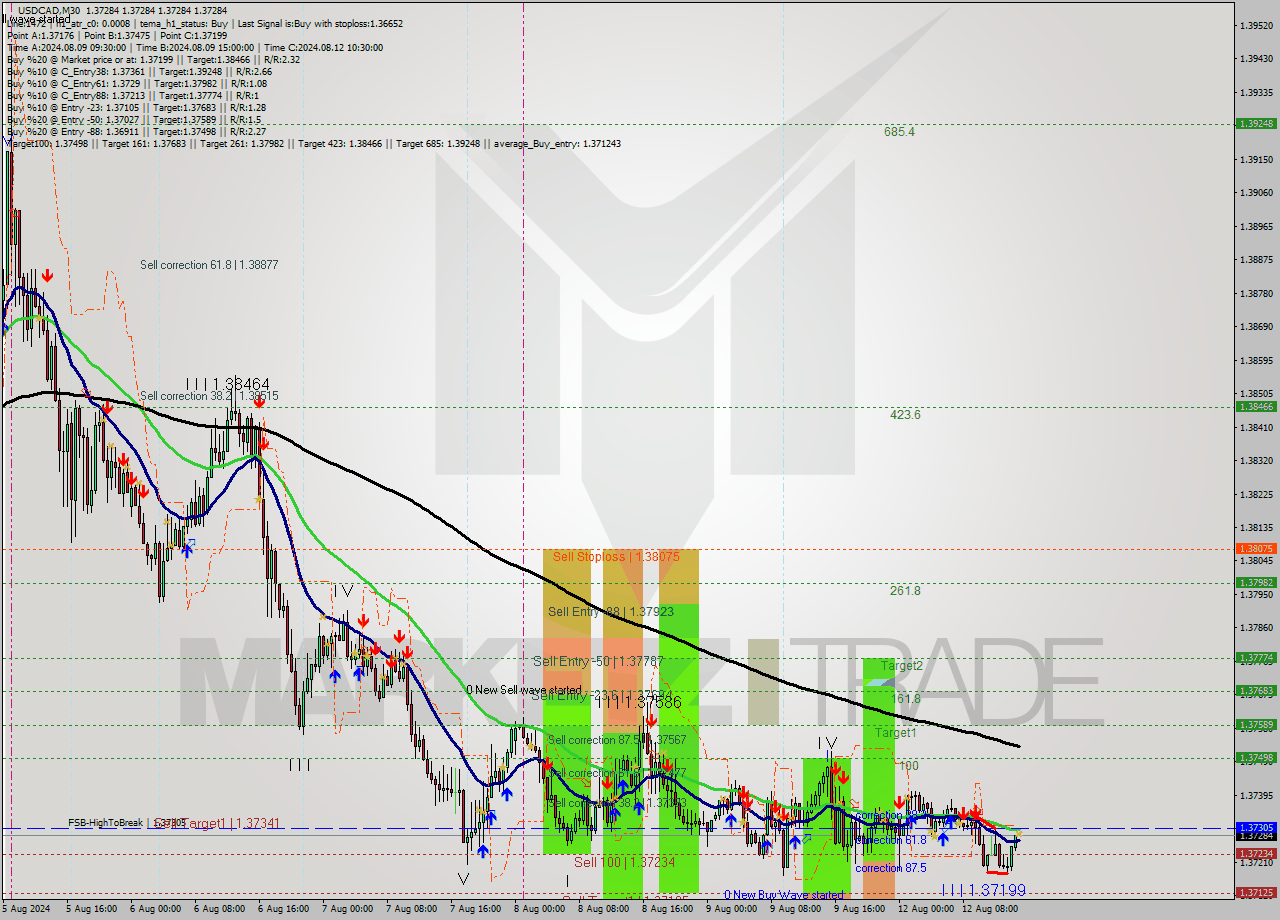Click the Target1 label on the green zone
Screen dimensions: 1280x920
[x=896, y=733]
